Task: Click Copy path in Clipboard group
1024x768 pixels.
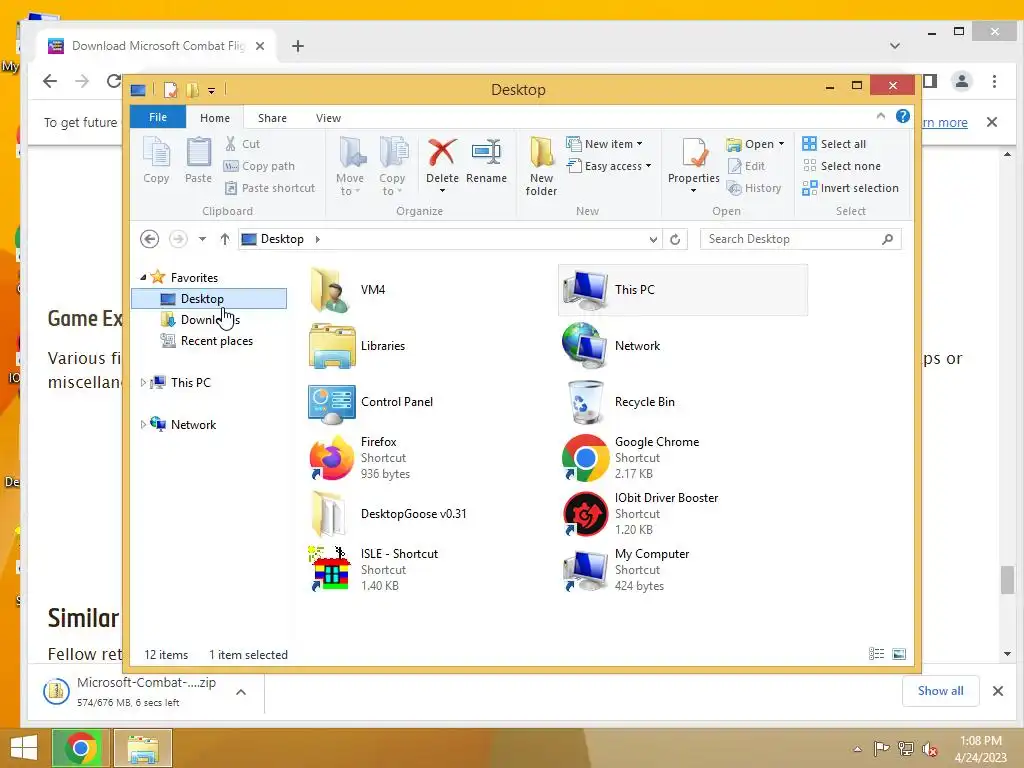Action: 259,166
